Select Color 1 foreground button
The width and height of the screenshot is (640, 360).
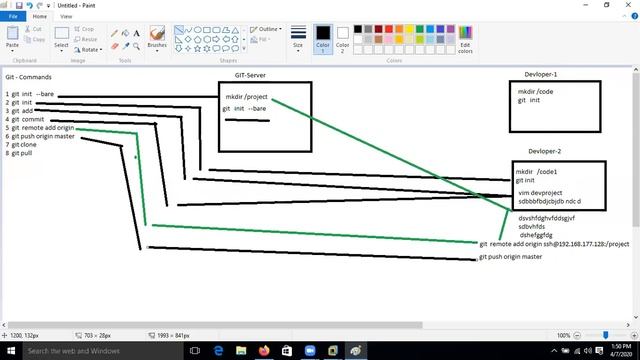pyautogui.click(x=323, y=39)
